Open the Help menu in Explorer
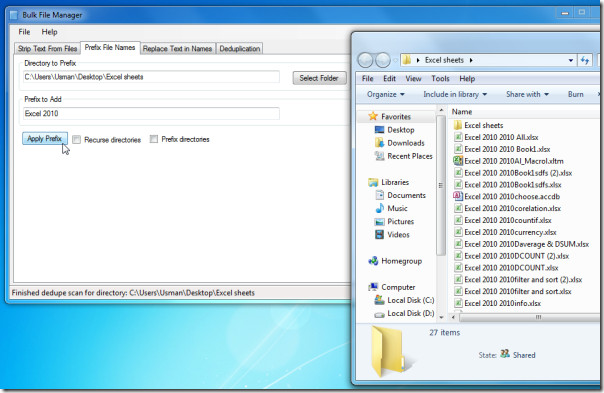Screen dimensions: 604x393 pos(467,79)
